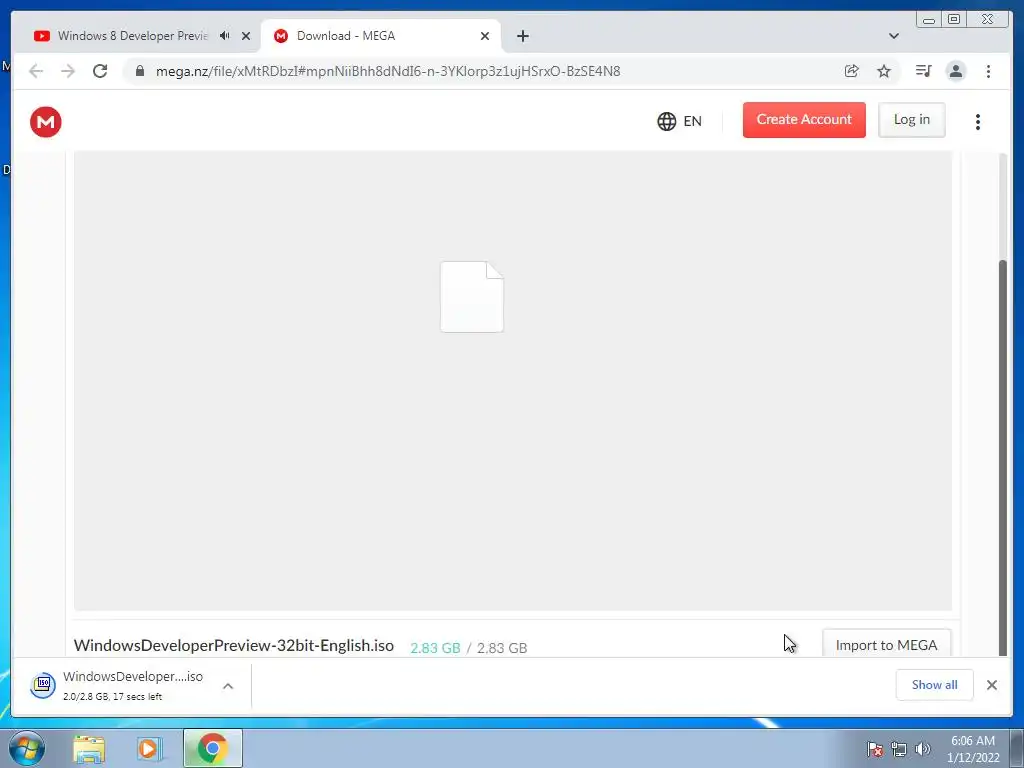Screen dimensions: 1024x768
Task: Close the Download - MEGA tab
Action: coord(485,36)
